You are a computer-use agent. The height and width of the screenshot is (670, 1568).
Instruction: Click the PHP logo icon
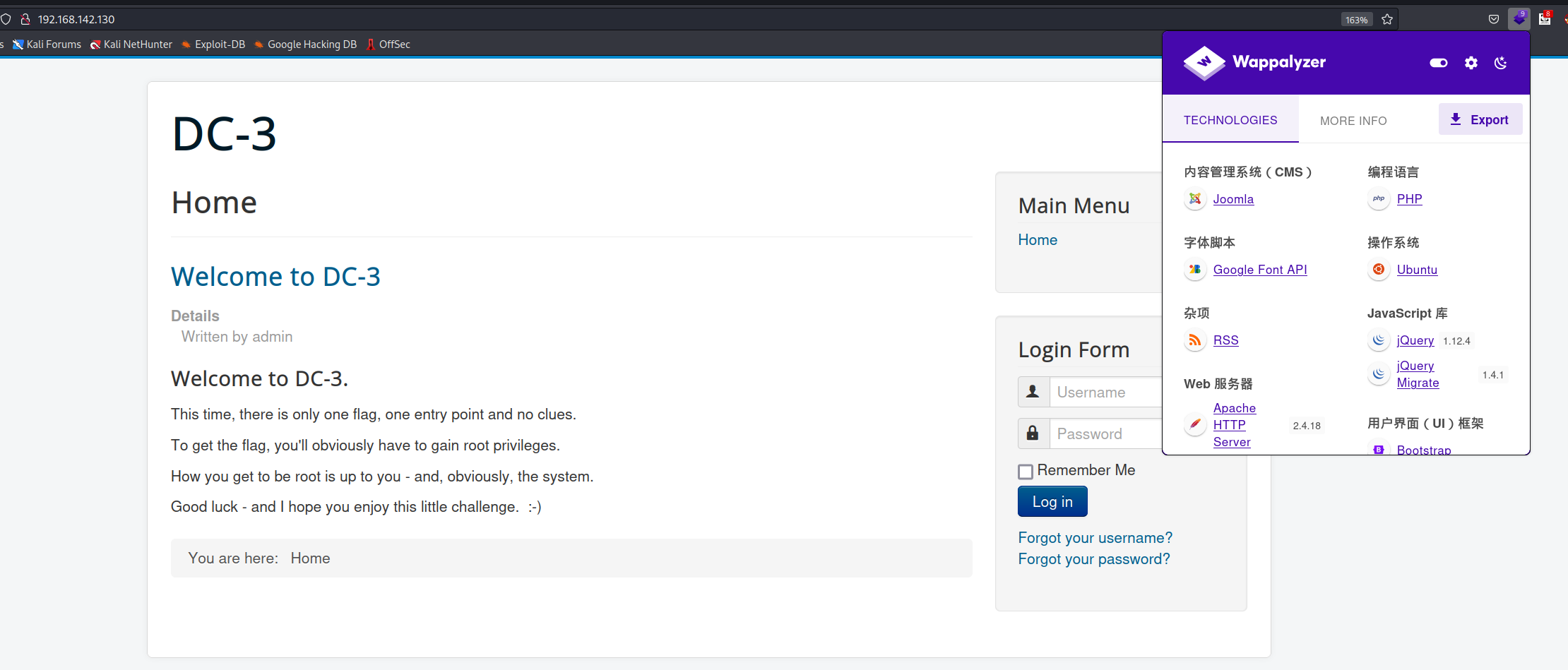1378,199
